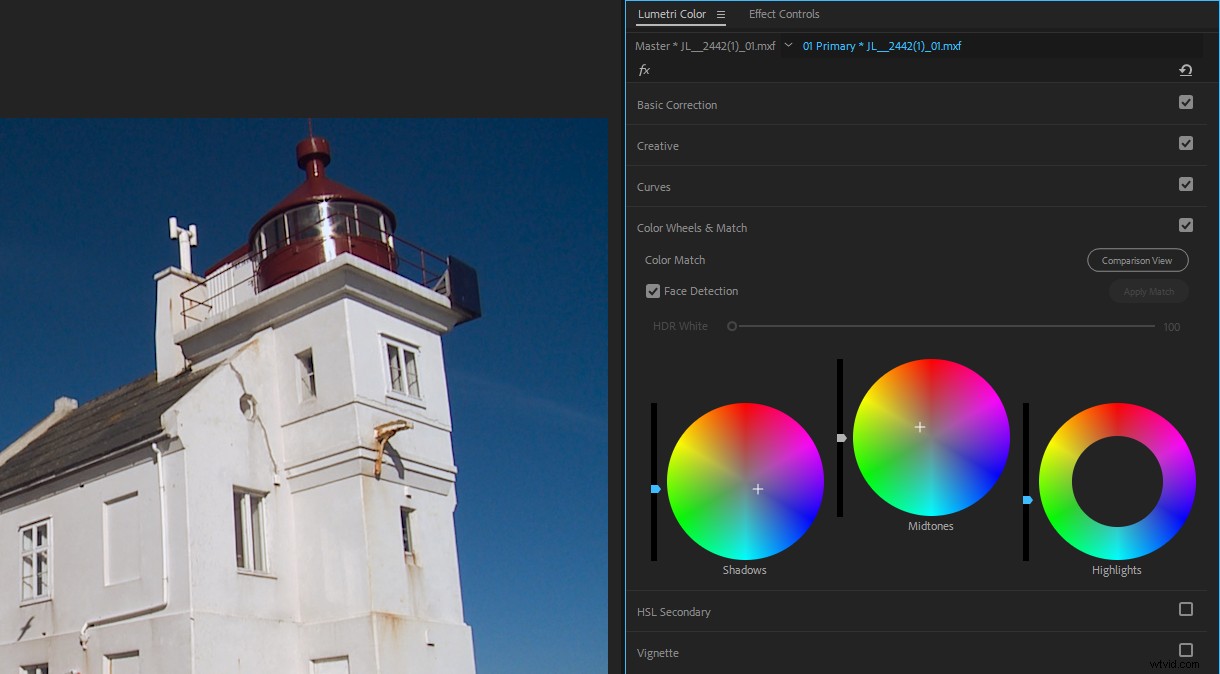Click the crosshair in the Shadows wheel
The width and height of the screenshot is (1220, 674).
click(x=758, y=489)
